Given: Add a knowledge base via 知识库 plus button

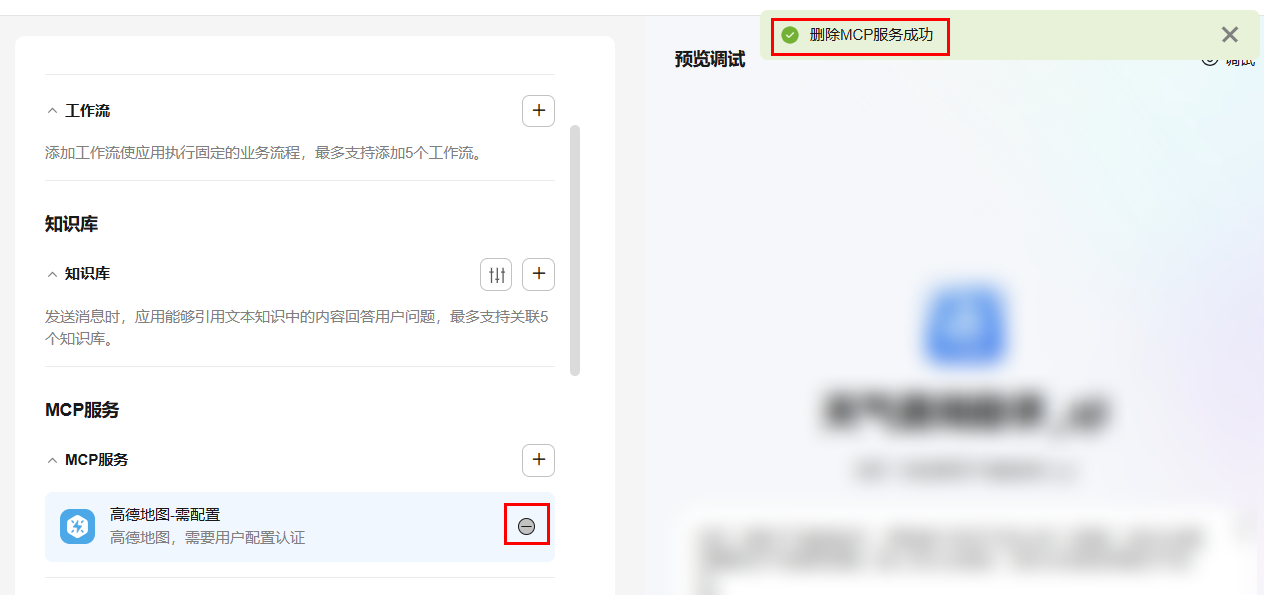Looking at the screenshot, I should coord(538,274).
